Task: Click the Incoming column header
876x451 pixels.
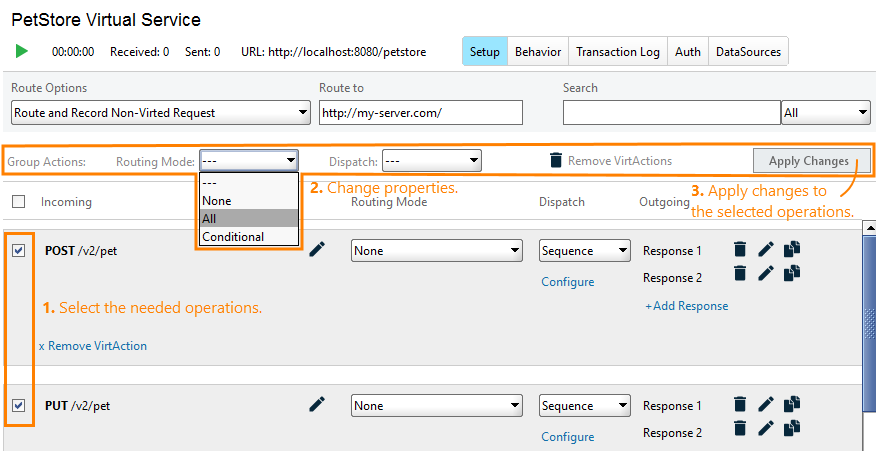Action: click(x=66, y=202)
